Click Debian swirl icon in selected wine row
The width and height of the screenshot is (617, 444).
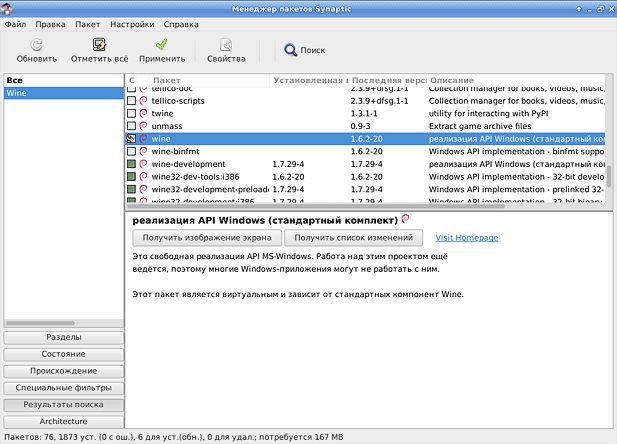point(143,139)
